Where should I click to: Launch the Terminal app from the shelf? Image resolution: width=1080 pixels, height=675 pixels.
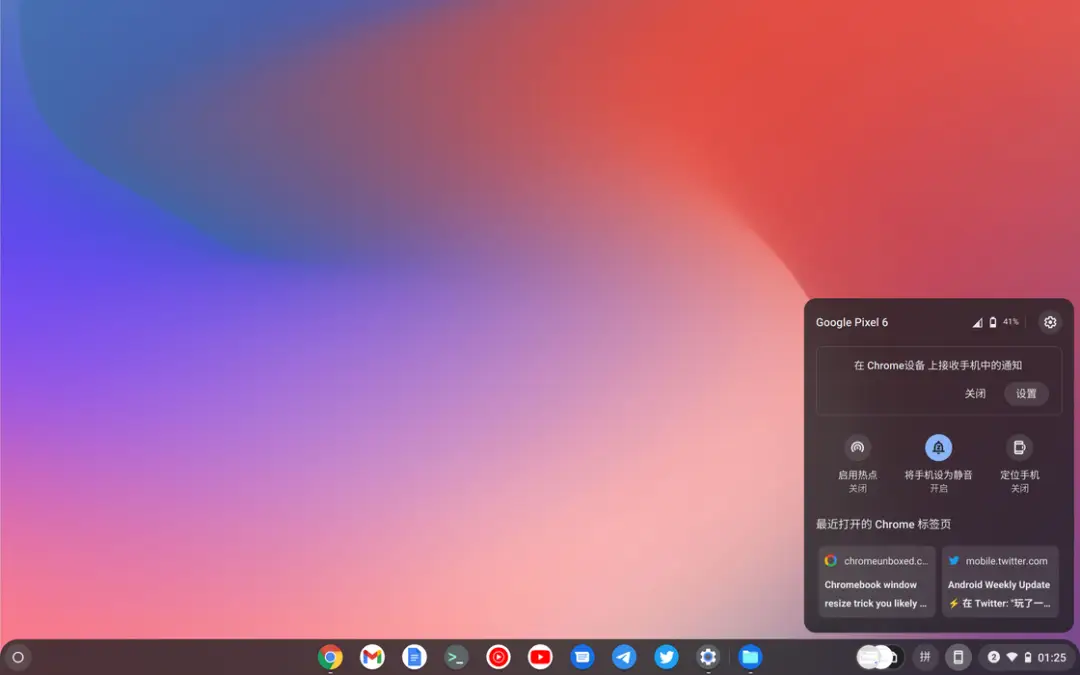click(x=456, y=657)
